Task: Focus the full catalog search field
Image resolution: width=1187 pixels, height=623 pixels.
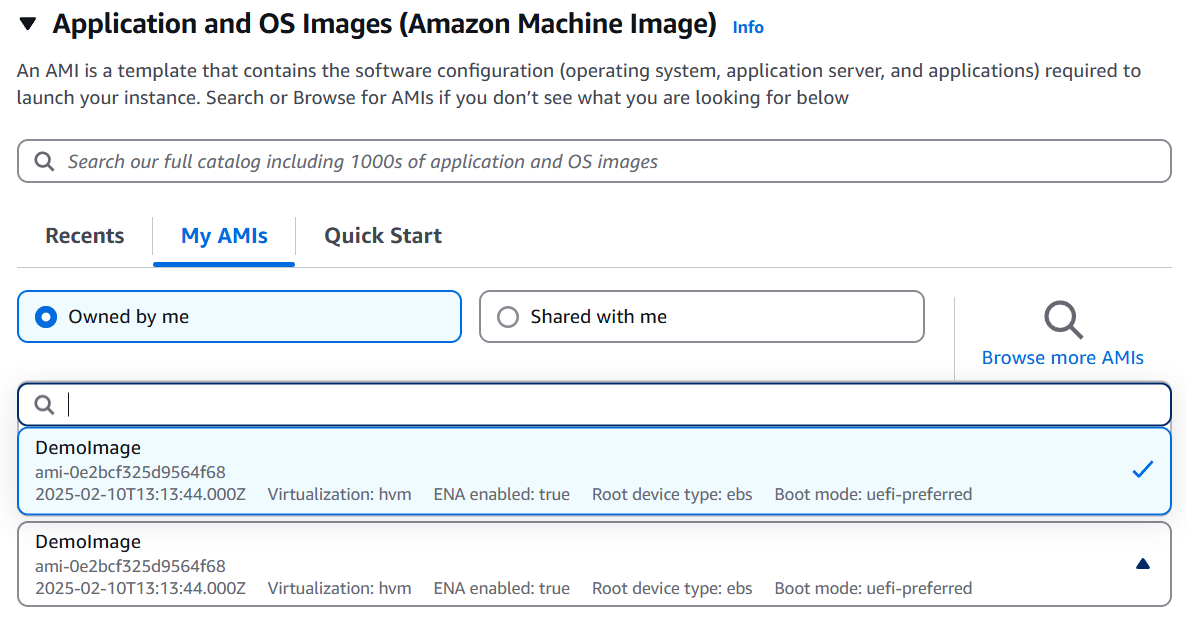Action: (600, 161)
